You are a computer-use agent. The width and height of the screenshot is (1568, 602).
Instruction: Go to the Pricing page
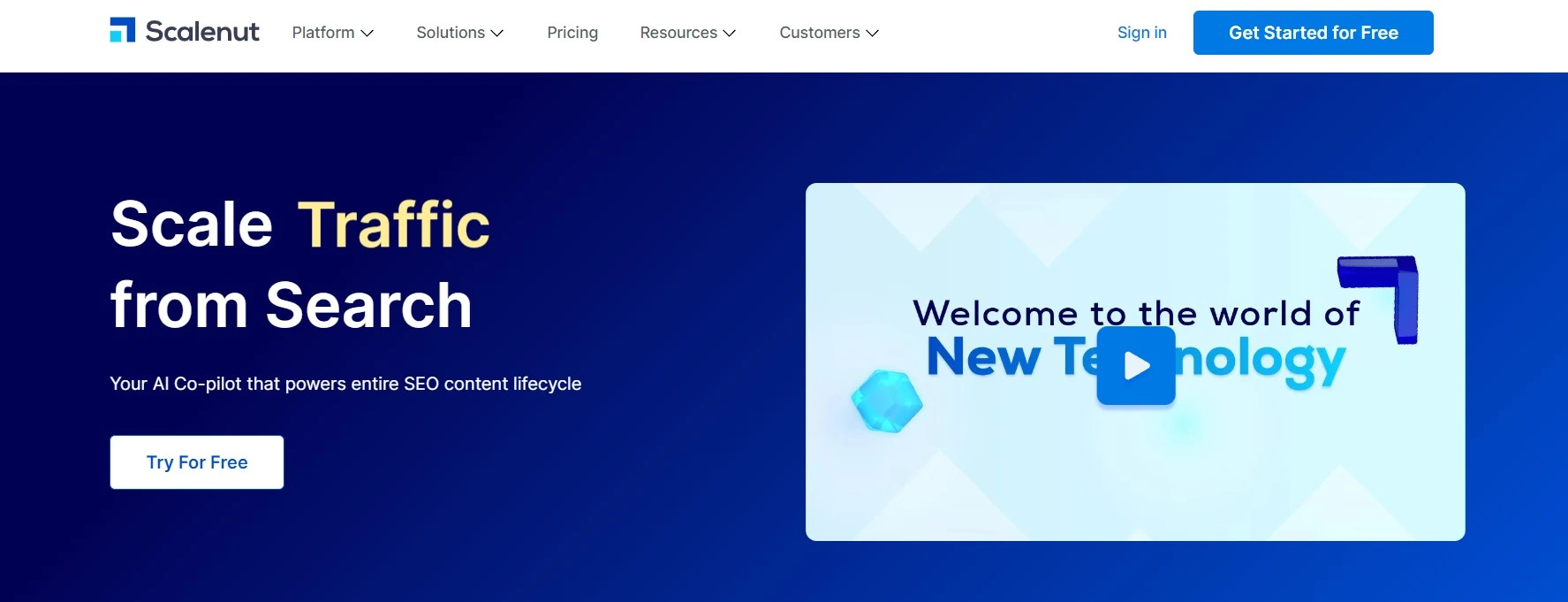tap(572, 33)
